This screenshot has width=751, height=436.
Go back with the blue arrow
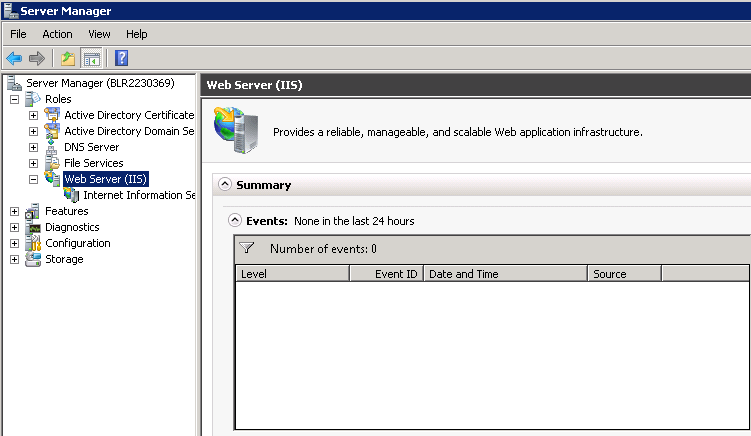click(14, 58)
